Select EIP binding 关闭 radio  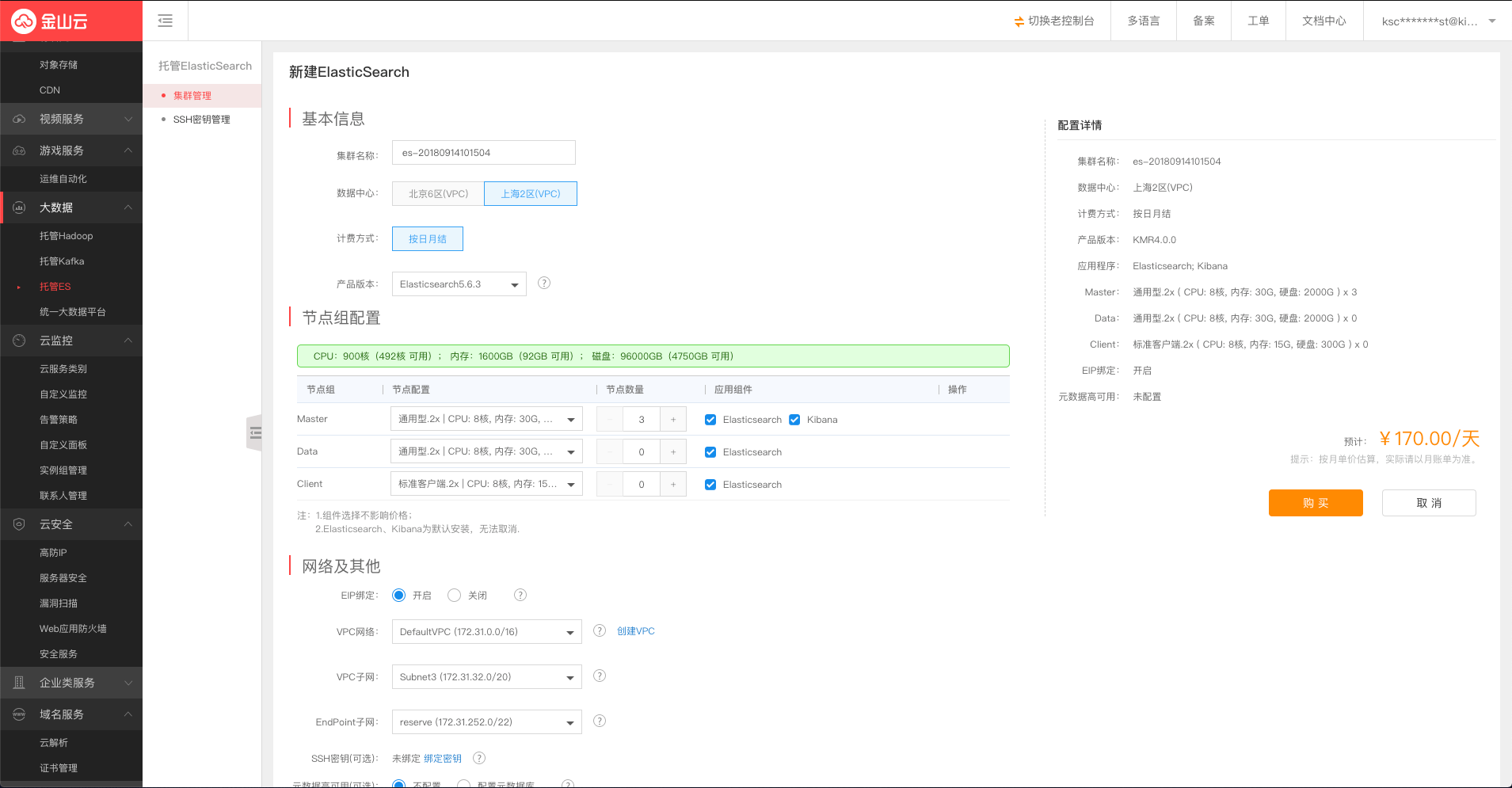(x=454, y=595)
